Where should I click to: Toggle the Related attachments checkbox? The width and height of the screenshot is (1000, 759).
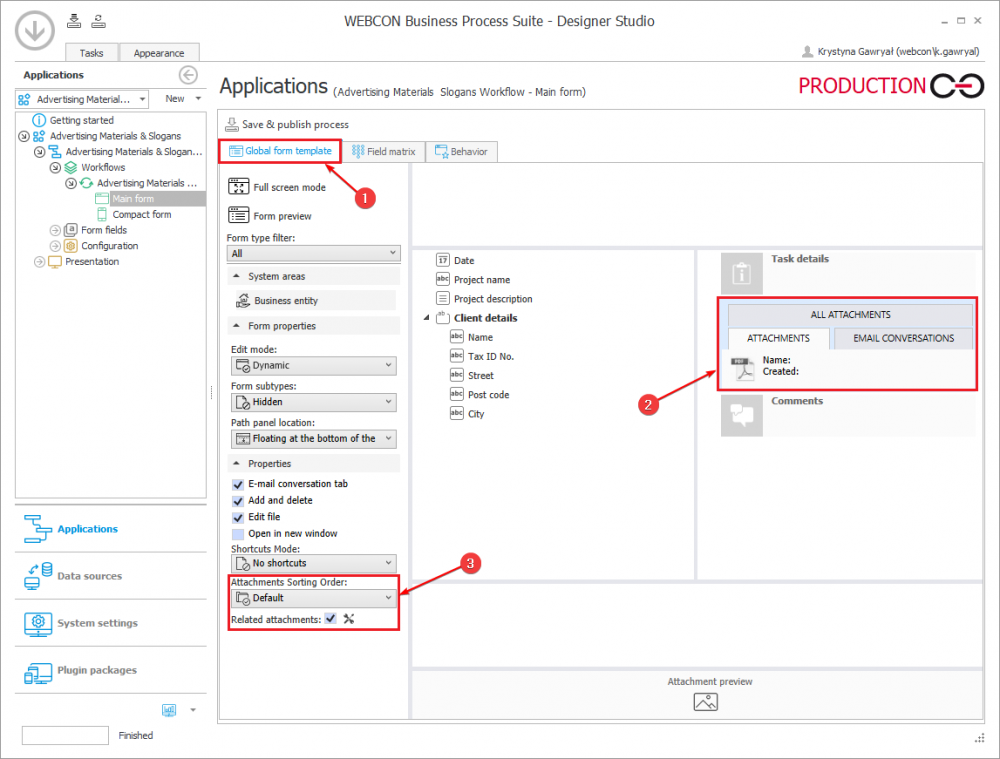(x=330, y=618)
